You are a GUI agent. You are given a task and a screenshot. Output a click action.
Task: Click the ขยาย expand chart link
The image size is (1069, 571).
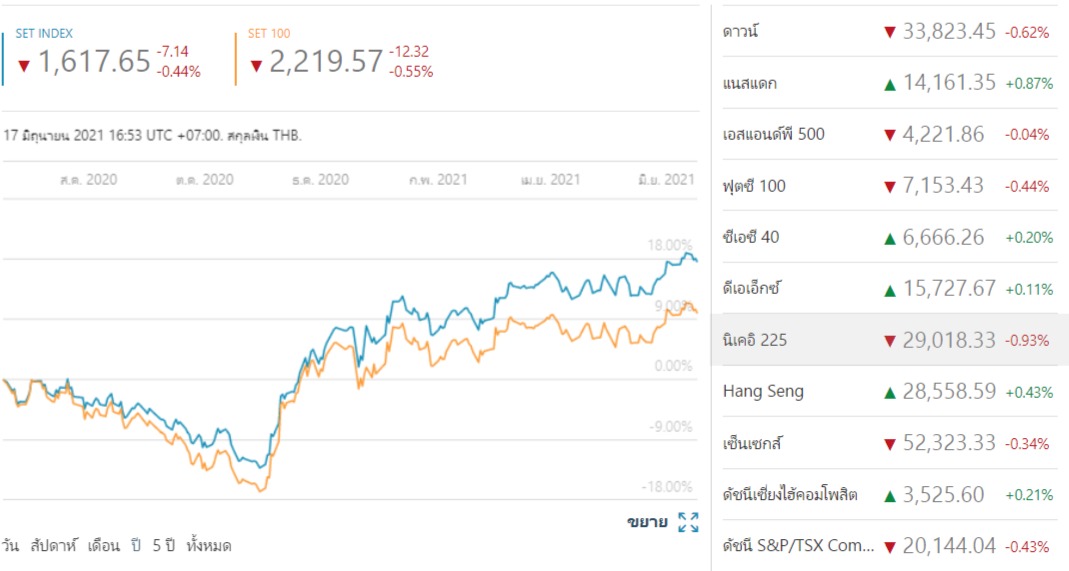(x=647, y=521)
